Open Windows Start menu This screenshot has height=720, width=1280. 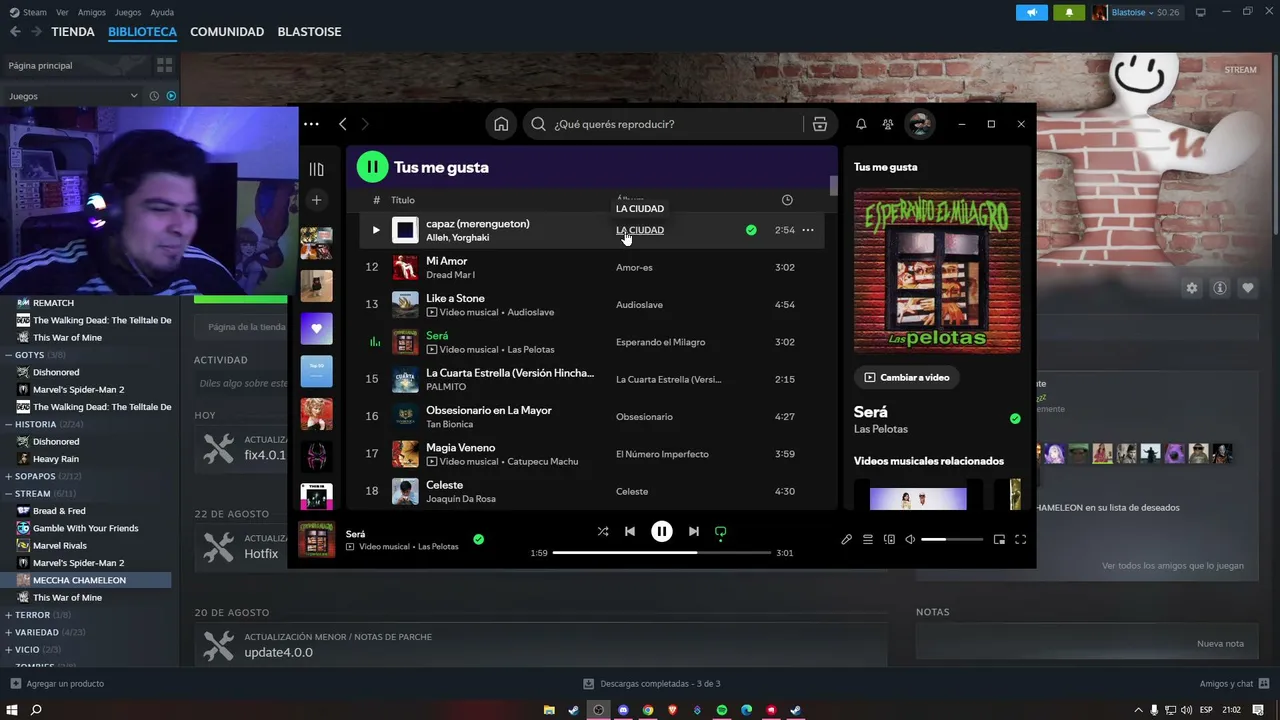12,710
